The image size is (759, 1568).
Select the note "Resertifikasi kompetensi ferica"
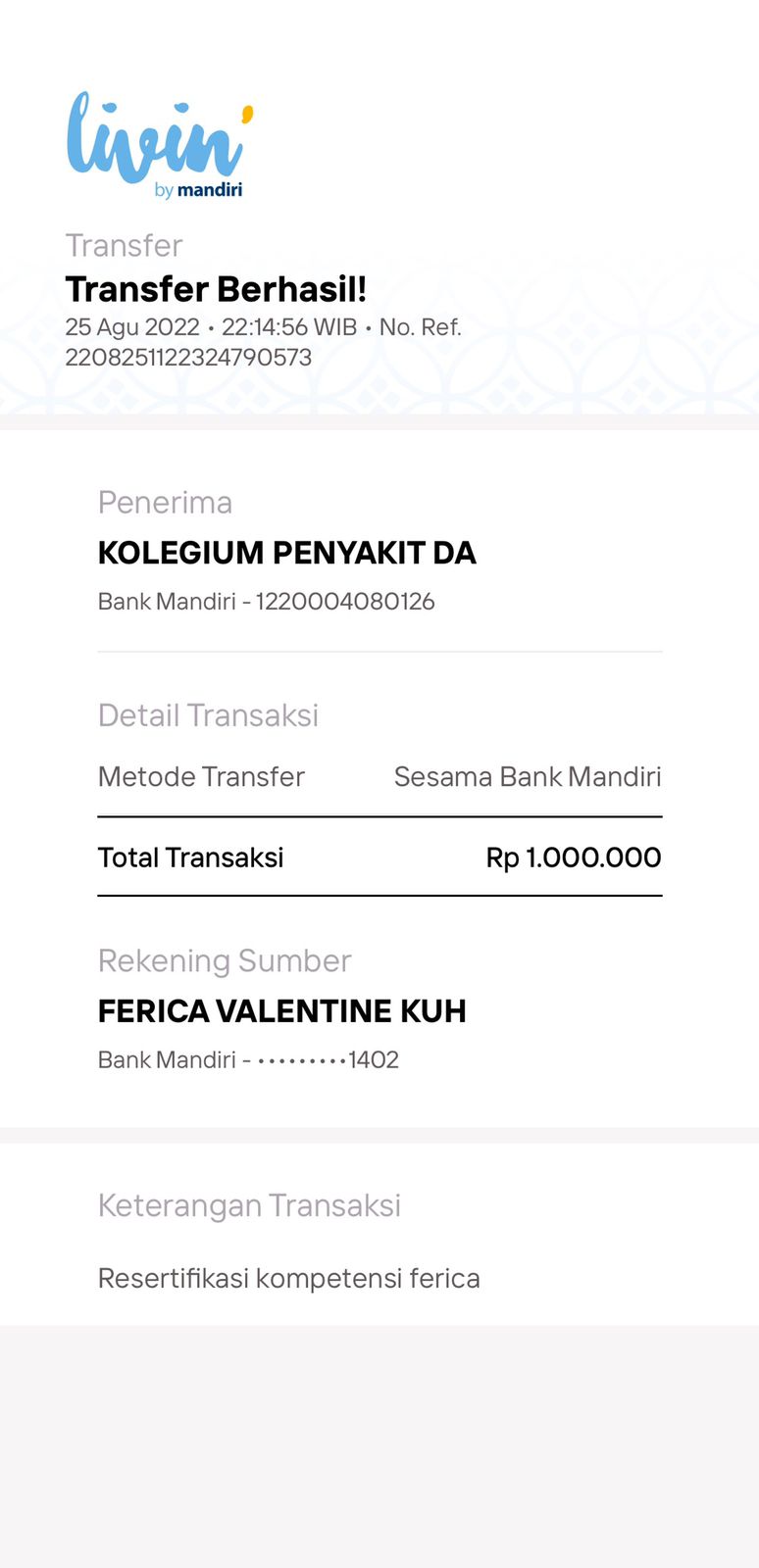tap(289, 1278)
